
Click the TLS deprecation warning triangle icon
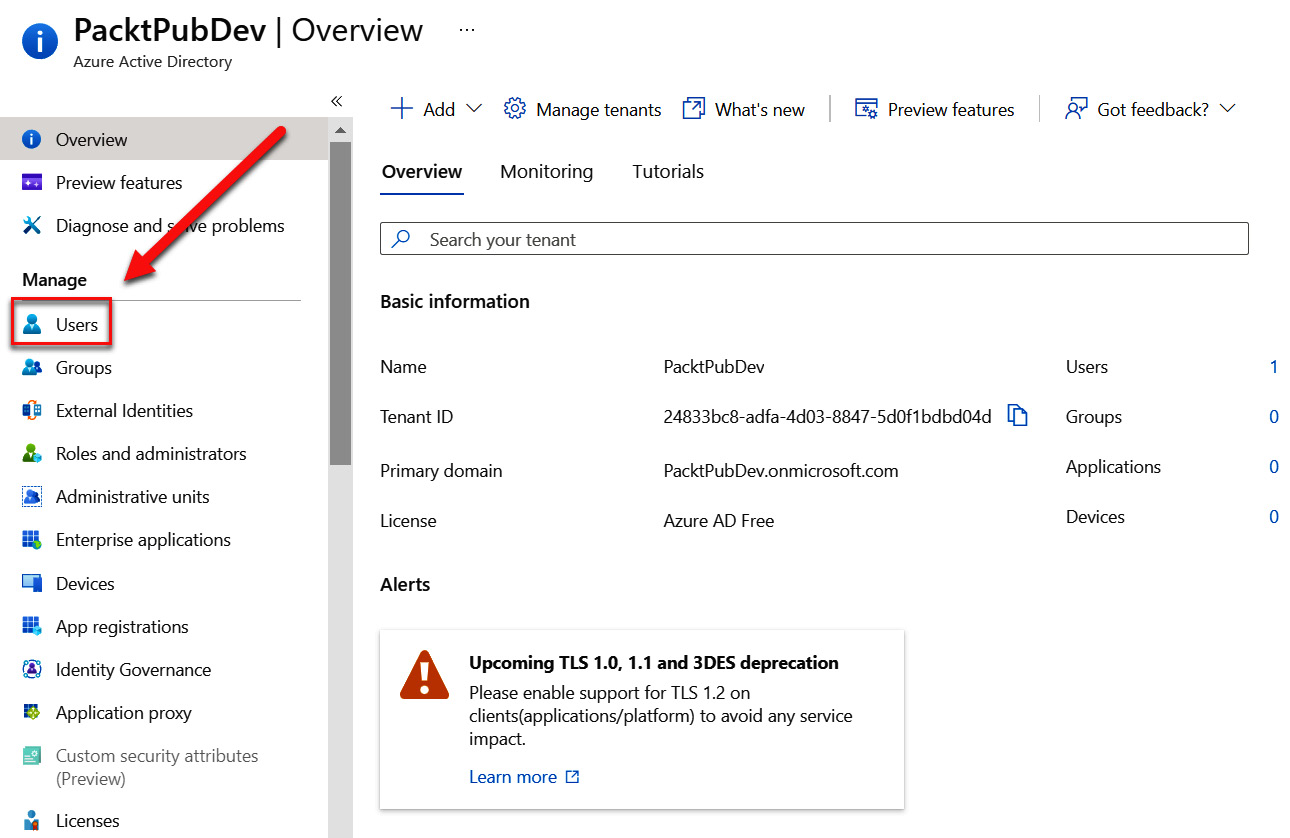click(x=424, y=674)
